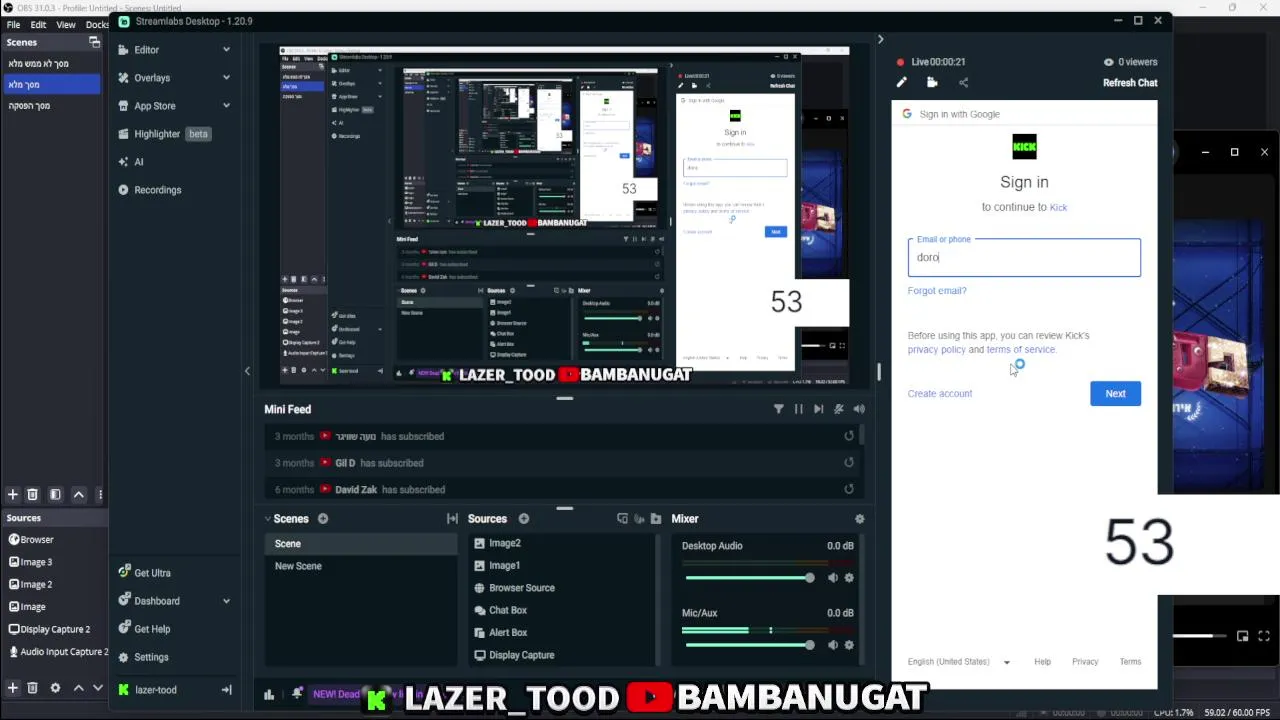Expand the Dashboard chevron
The height and width of the screenshot is (720, 1280).
(x=226, y=601)
